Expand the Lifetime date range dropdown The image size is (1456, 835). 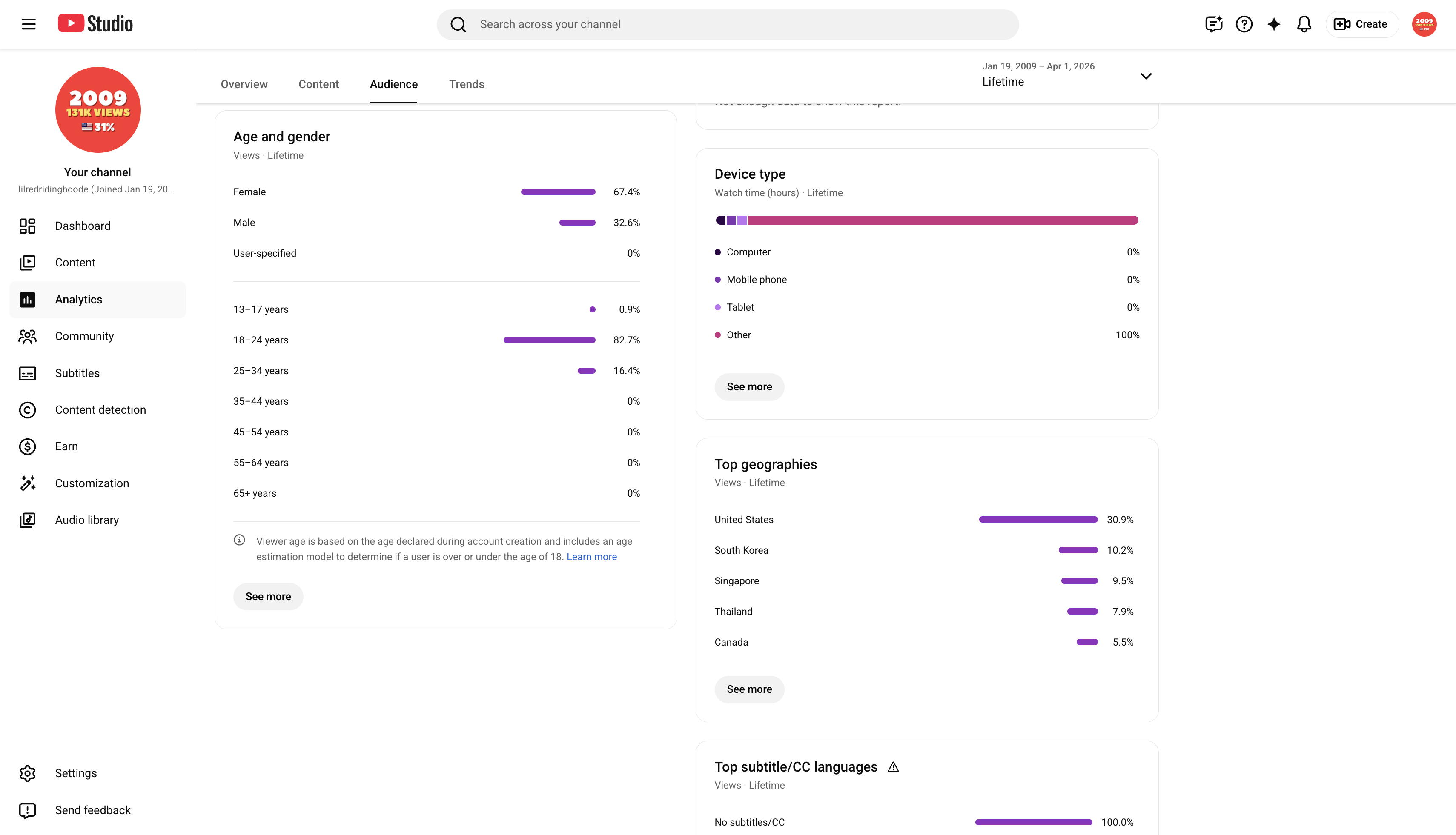pyautogui.click(x=1067, y=76)
